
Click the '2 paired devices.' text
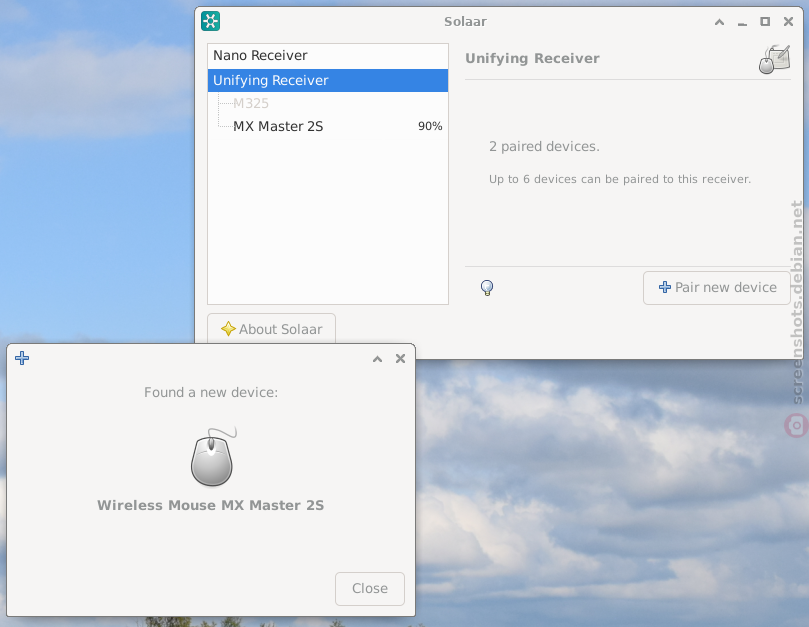tap(544, 147)
